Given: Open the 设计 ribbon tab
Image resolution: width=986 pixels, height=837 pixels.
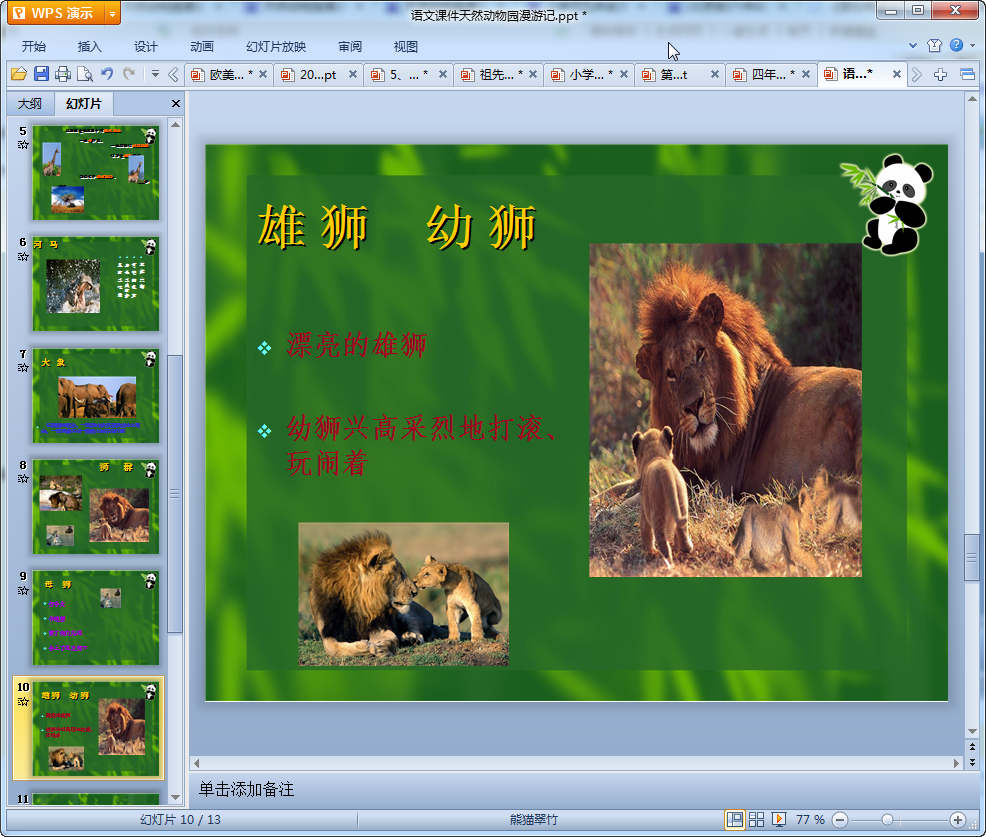Looking at the screenshot, I should (x=145, y=47).
